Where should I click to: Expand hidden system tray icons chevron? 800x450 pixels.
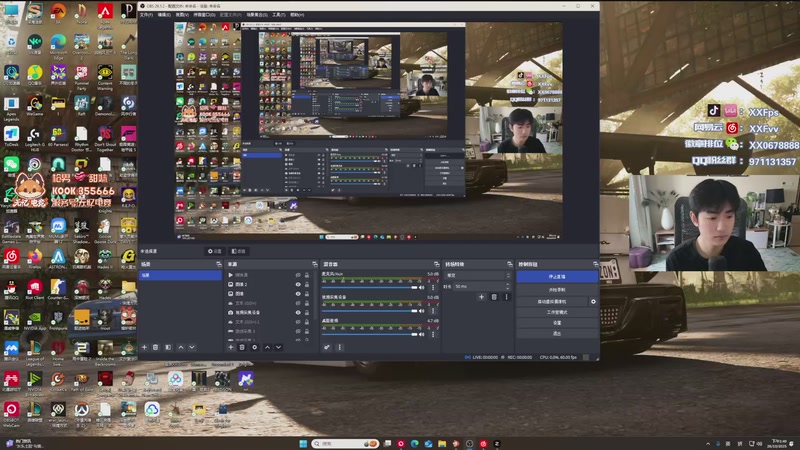click(708, 444)
